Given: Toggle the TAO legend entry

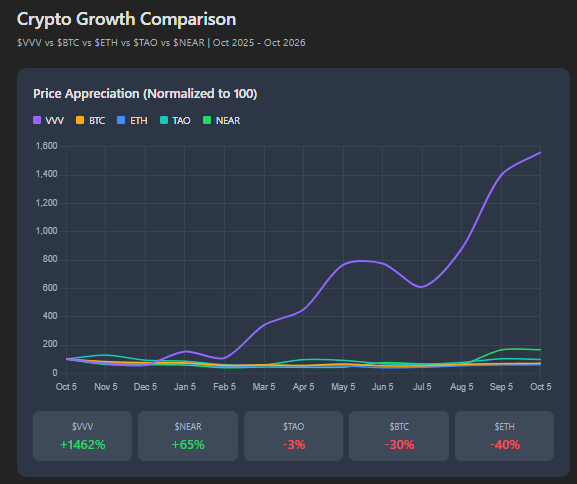Looking at the screenshot, I should coord(175,120).
